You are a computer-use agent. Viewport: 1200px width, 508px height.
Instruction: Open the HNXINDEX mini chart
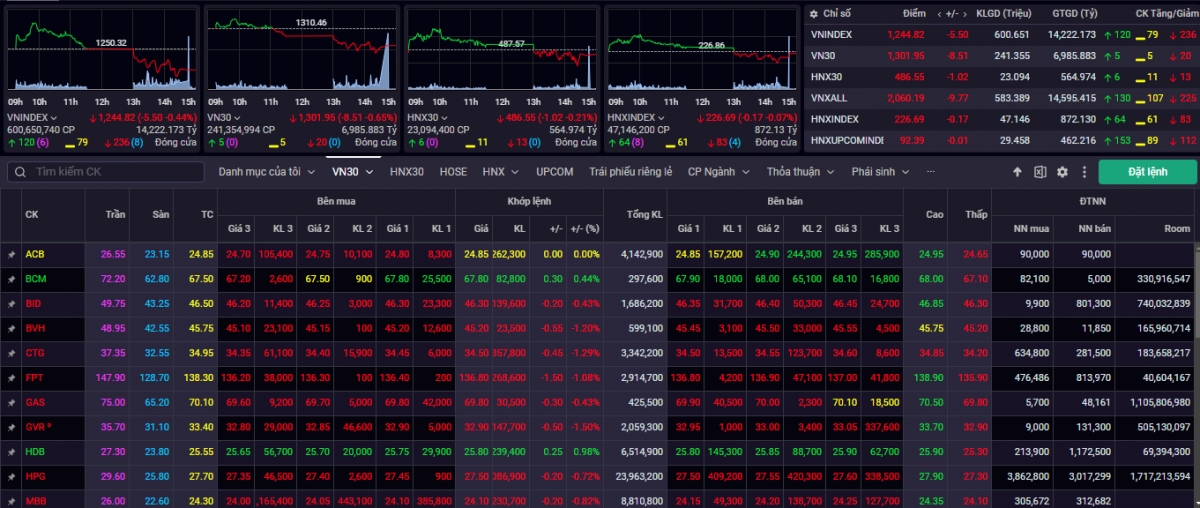point(702,58)
